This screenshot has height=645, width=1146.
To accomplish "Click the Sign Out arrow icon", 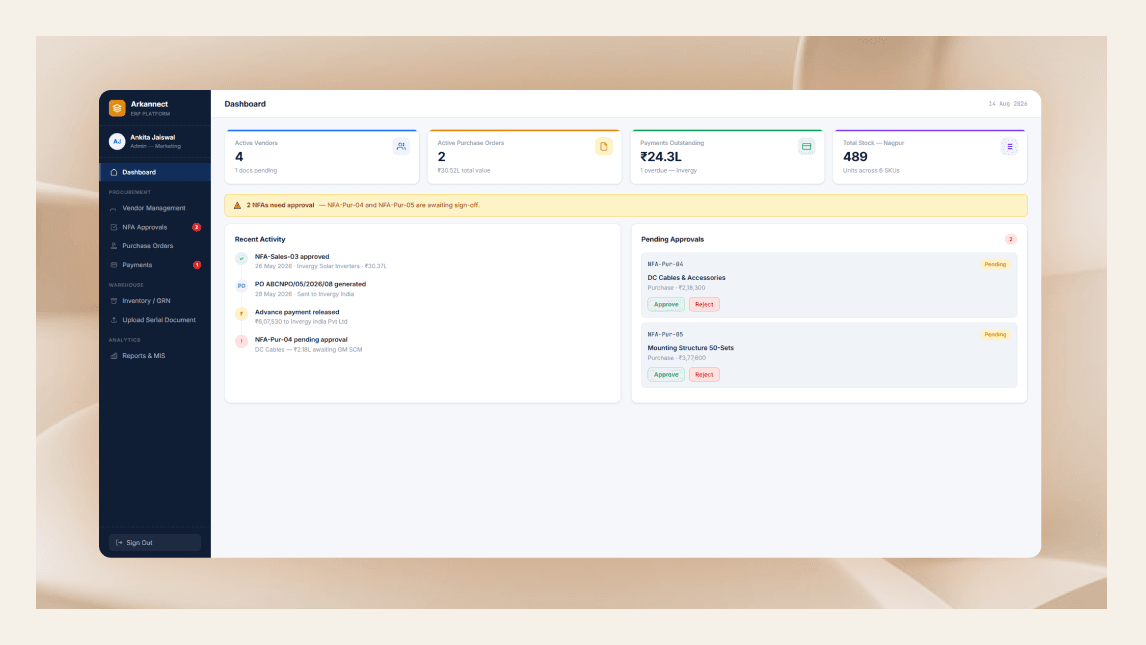I will 119,543.
